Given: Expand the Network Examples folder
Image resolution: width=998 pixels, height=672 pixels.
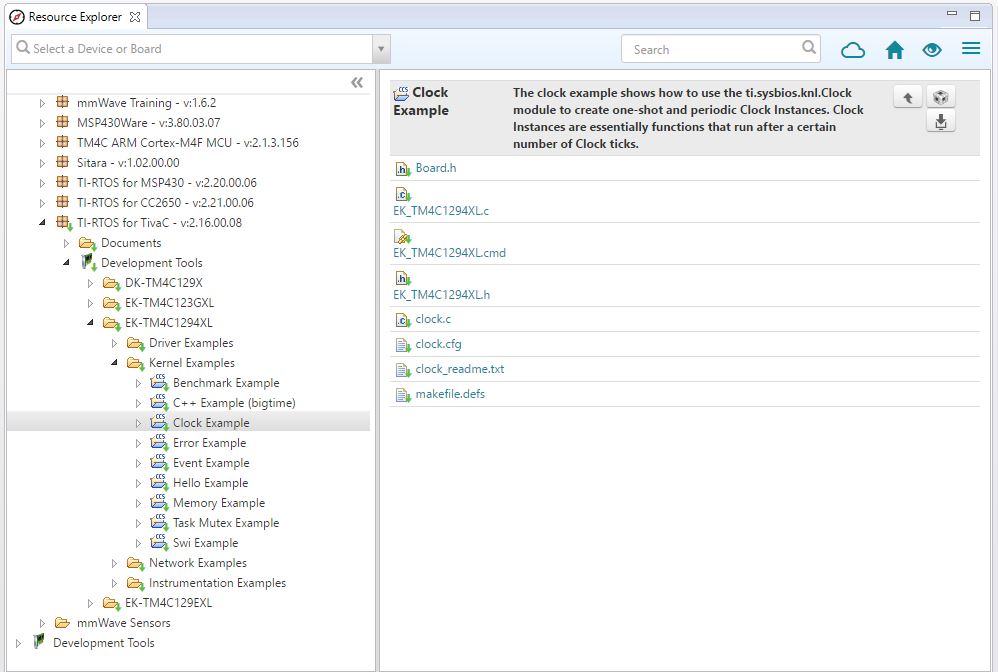Looking at the screenshot, I should pos(115,563).
